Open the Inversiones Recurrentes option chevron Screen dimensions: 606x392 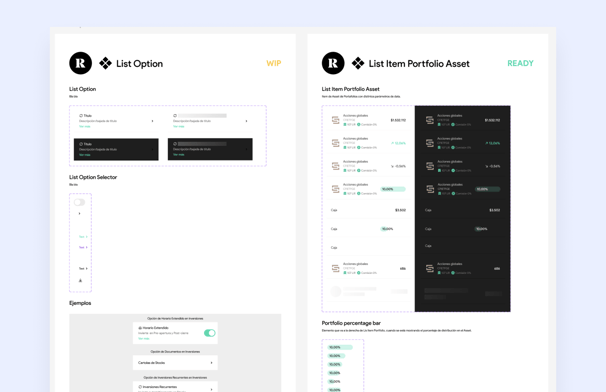(211, 389)
